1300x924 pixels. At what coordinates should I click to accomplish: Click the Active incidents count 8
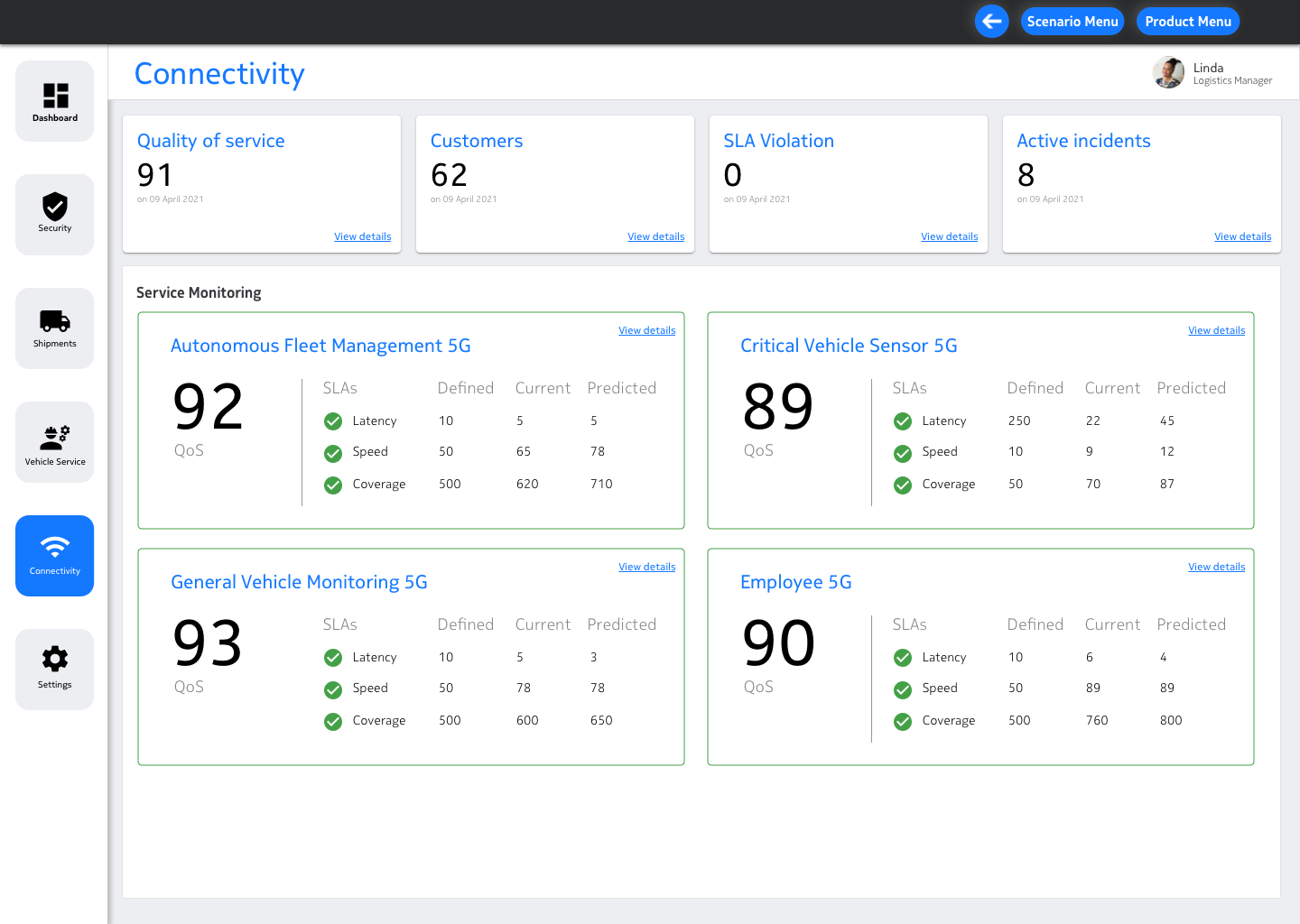coord(1026,174)
